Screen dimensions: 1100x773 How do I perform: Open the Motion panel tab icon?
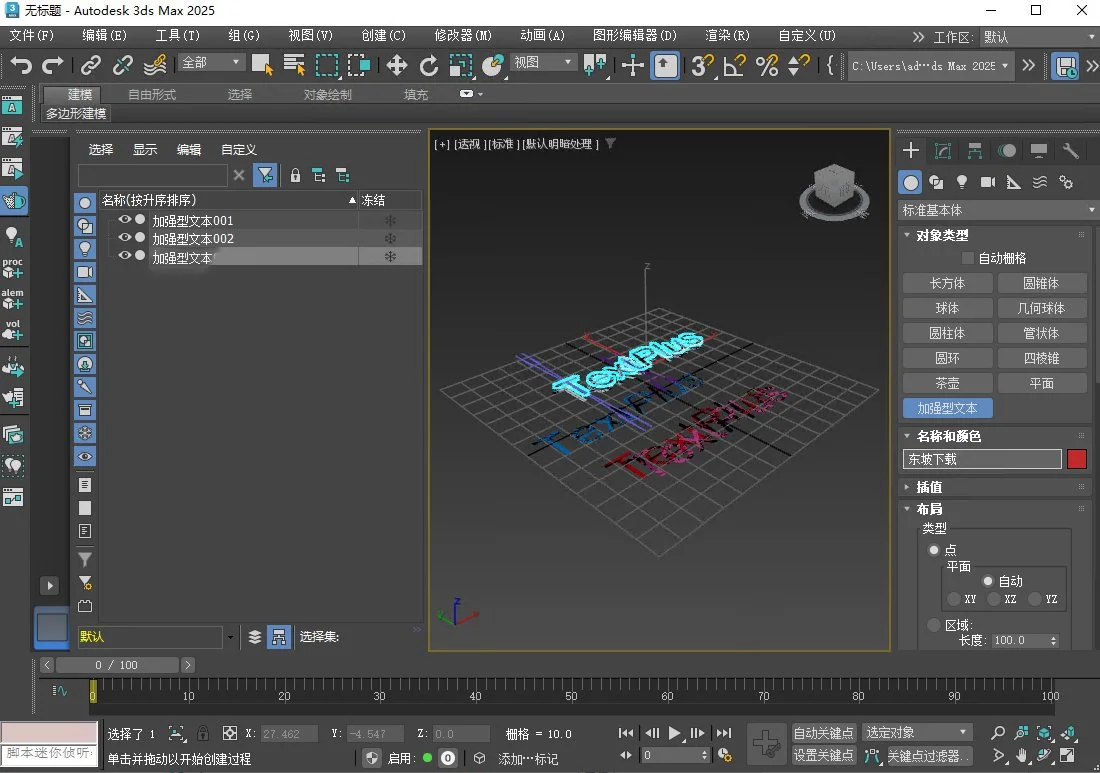coord(1007,150)
